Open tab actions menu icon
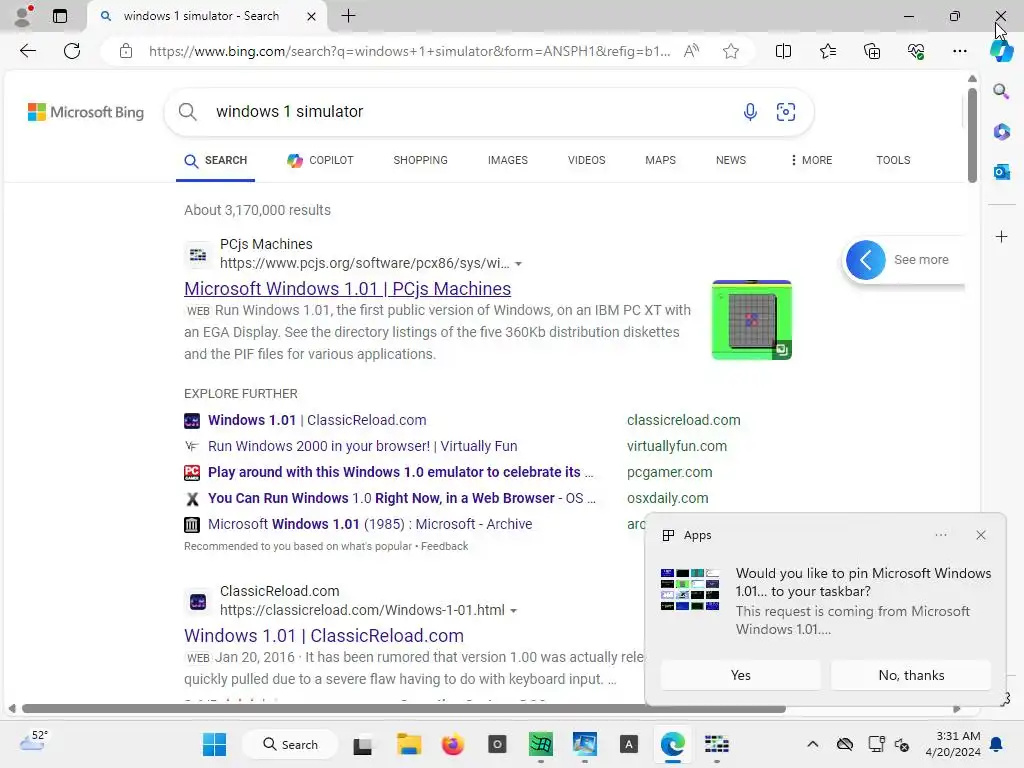The image size is (1024, 768). click(59, 16)
